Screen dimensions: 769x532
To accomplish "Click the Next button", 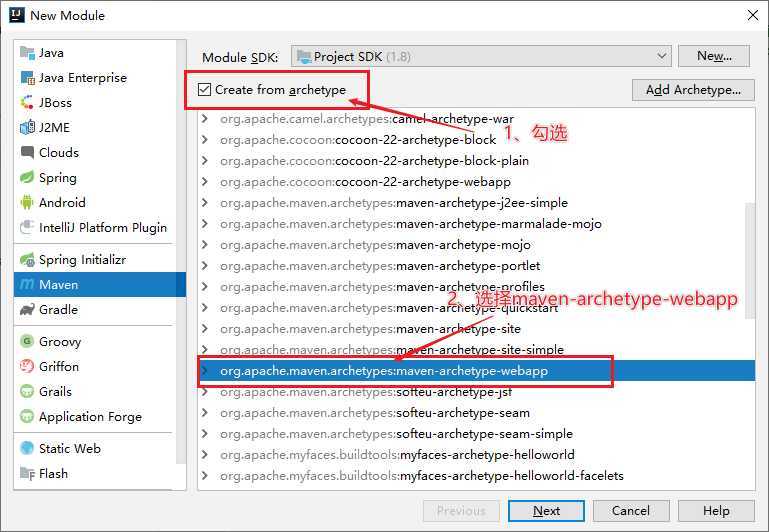I will (x=546, y=511).
